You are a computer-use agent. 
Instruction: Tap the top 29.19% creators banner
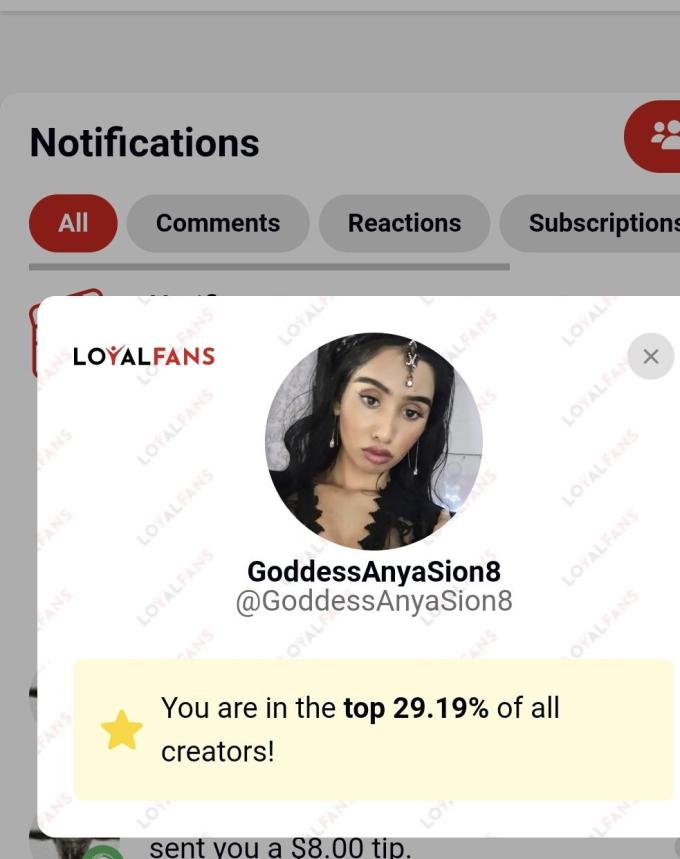coord(374,730)
